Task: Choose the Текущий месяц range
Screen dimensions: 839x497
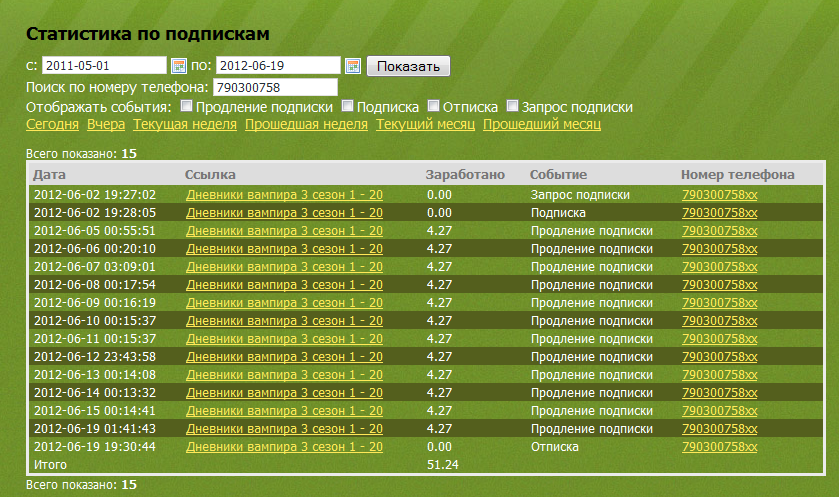Action: [x=425, y=124]
